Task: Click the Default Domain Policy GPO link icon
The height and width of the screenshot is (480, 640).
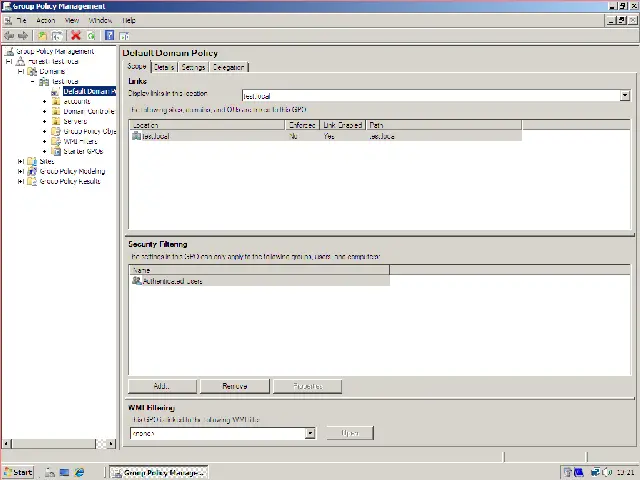Action: point(56,92)
